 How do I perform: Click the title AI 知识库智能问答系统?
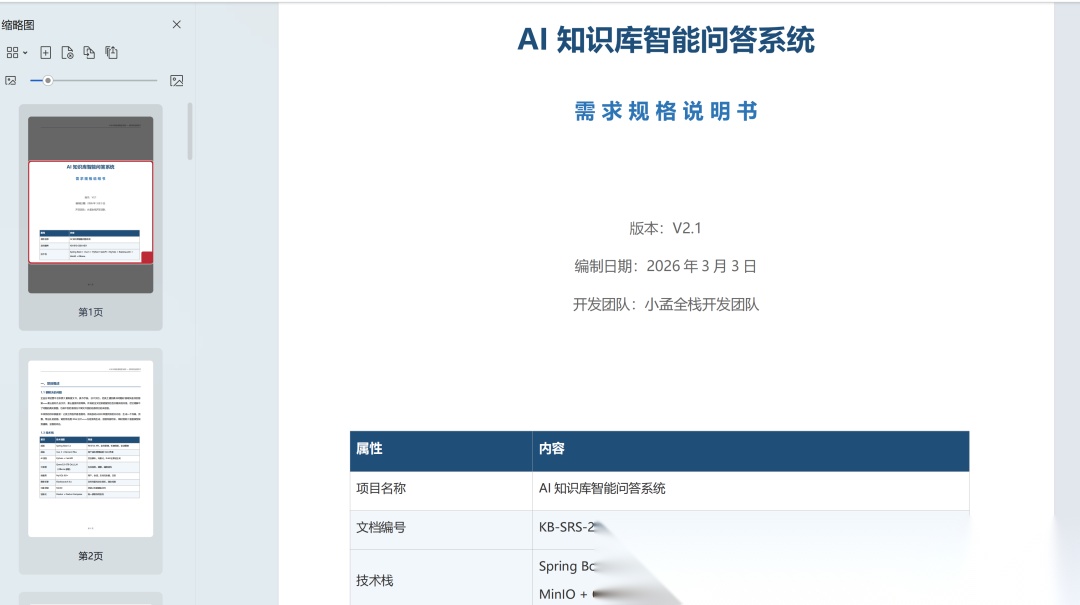click(x=666, y=40)
